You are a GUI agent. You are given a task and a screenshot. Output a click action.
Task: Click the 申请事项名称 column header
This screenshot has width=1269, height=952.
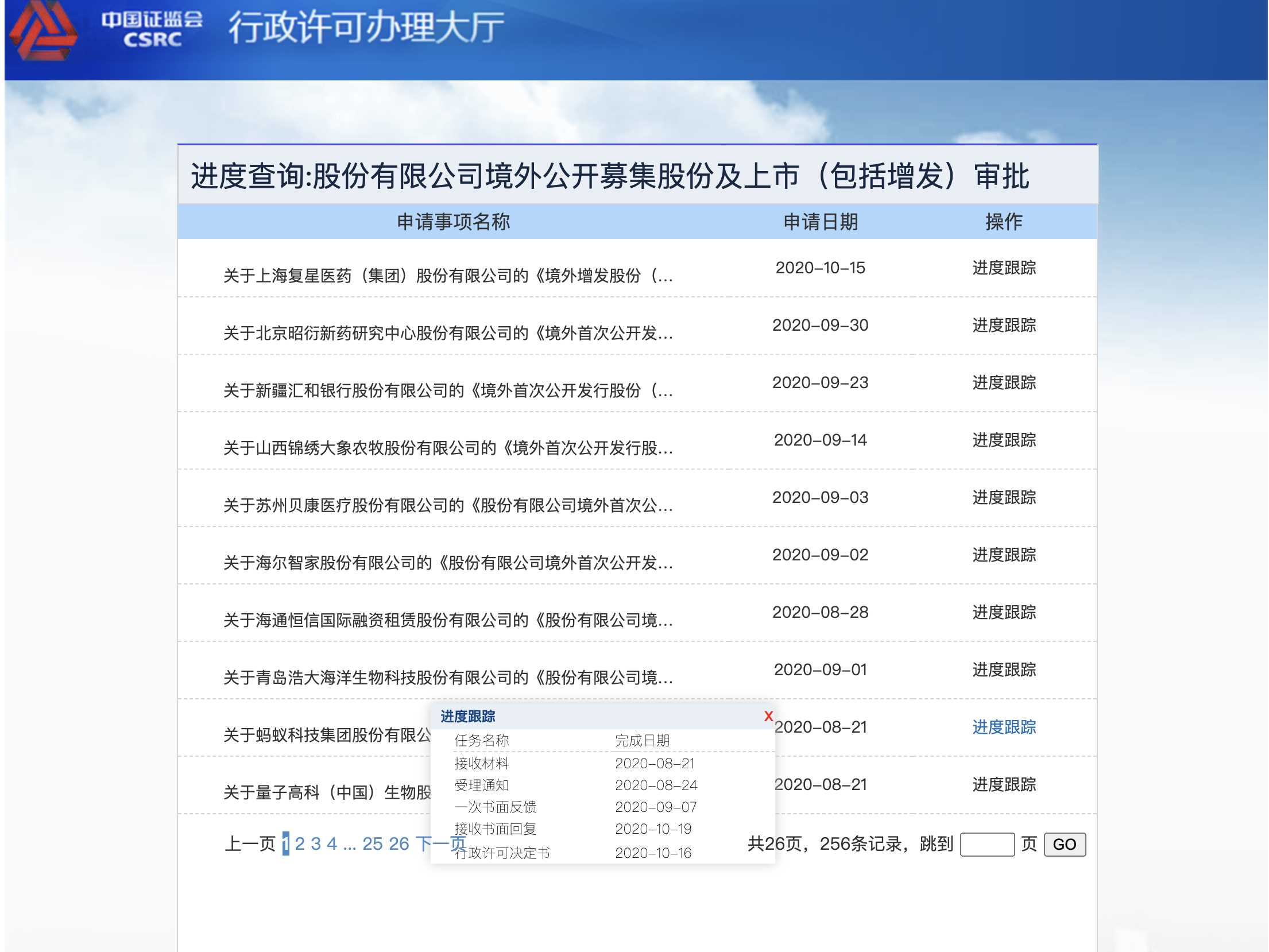(453, 222)
